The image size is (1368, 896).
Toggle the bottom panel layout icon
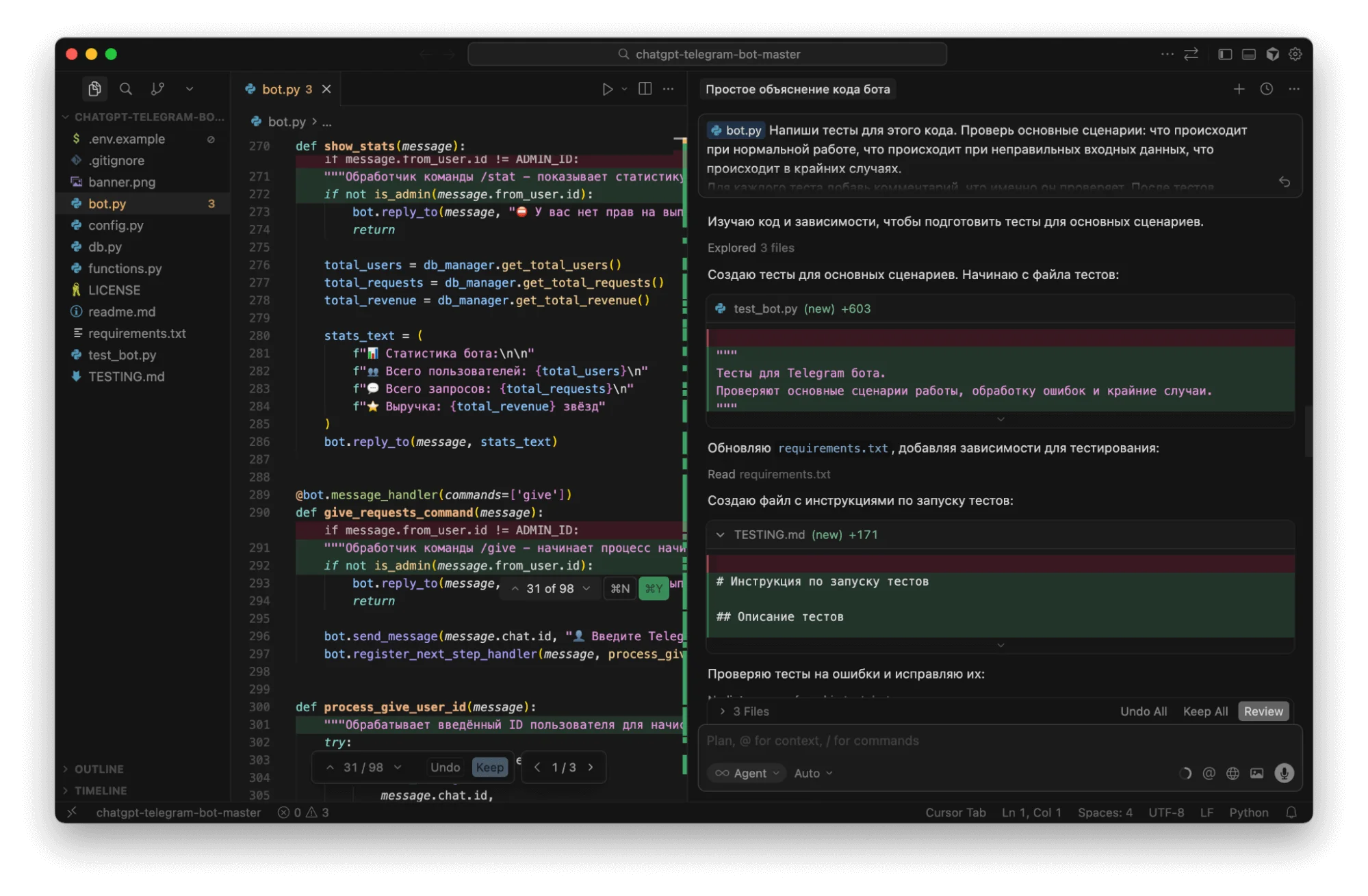(x=1249, y=54)
